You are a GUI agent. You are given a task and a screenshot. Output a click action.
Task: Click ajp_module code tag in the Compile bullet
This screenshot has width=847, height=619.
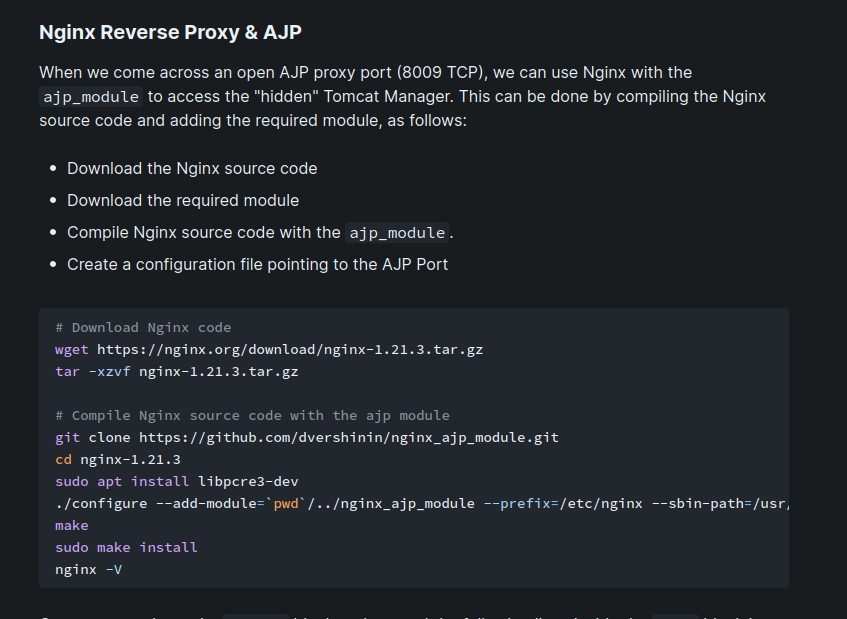pos(397,233)
